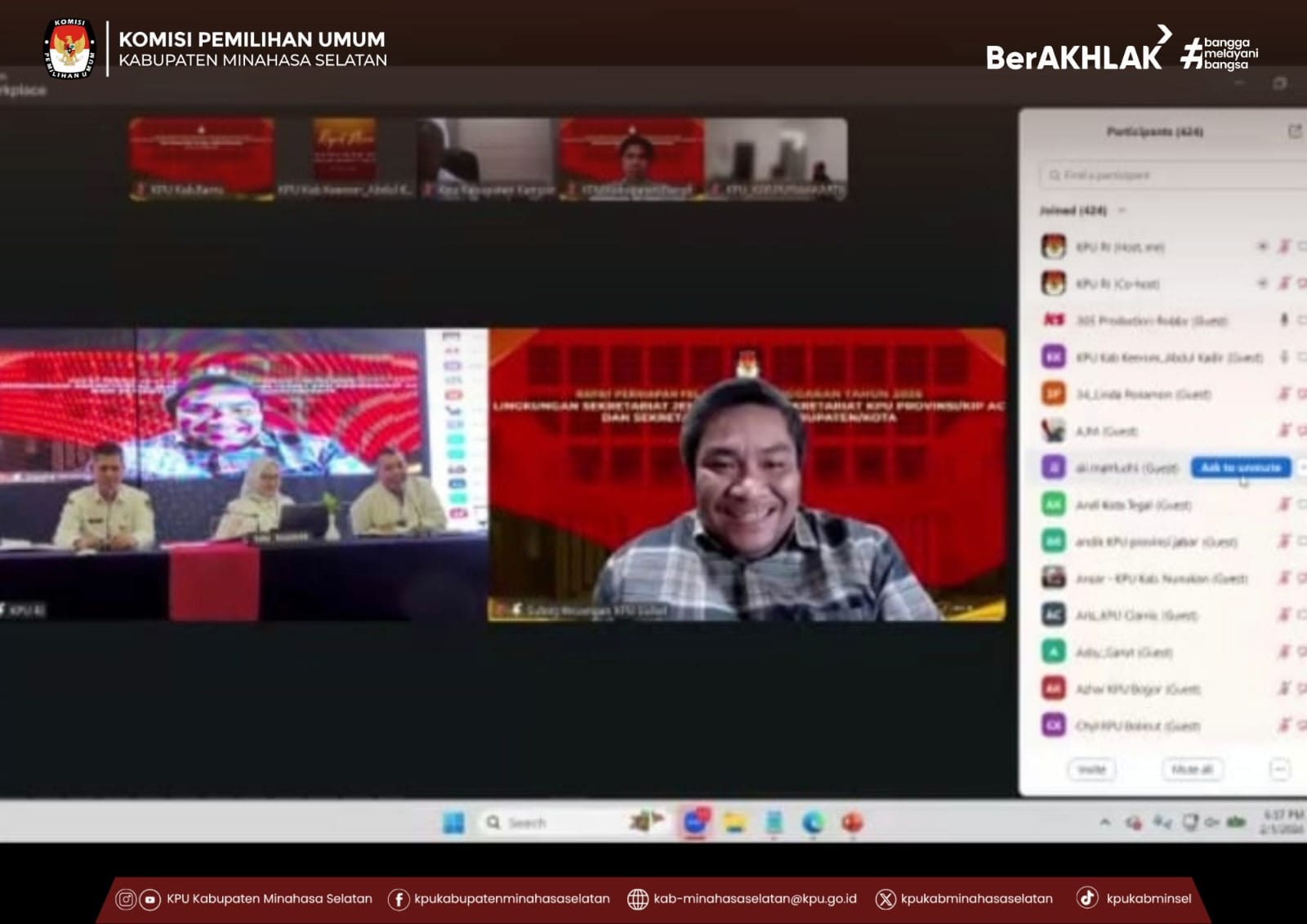Open the Windows Start menu
1307x924 pixels.
coord(453,823)
